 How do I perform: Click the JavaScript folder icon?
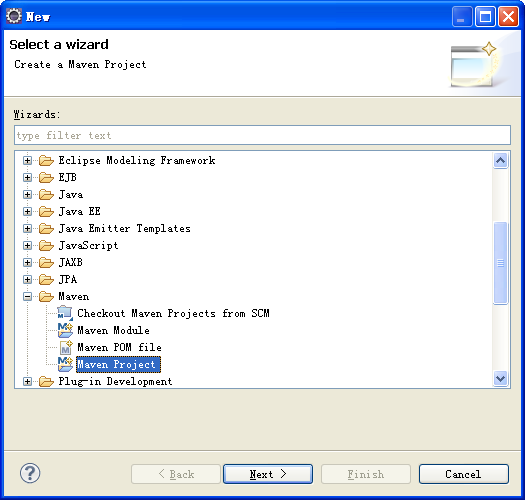point(46,246)
